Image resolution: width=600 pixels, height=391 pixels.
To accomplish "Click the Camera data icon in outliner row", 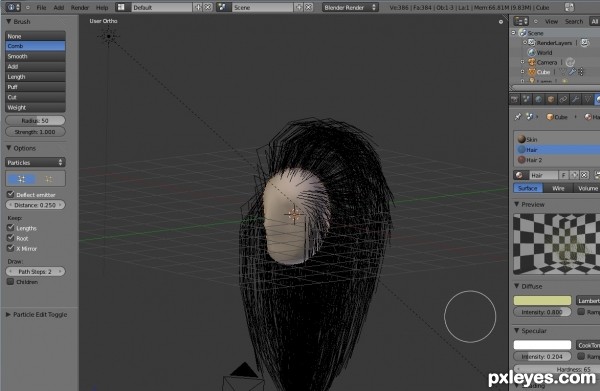I will (570, 62).
